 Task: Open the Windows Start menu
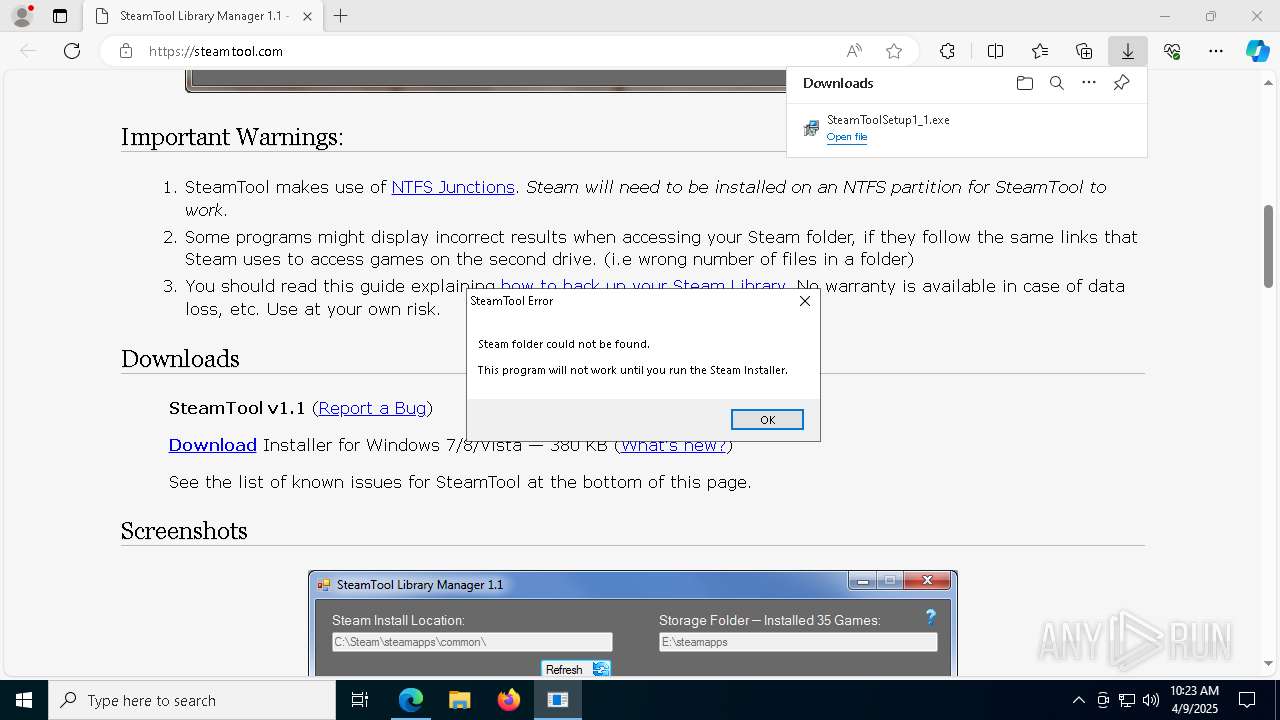click(x=24, y=700)
